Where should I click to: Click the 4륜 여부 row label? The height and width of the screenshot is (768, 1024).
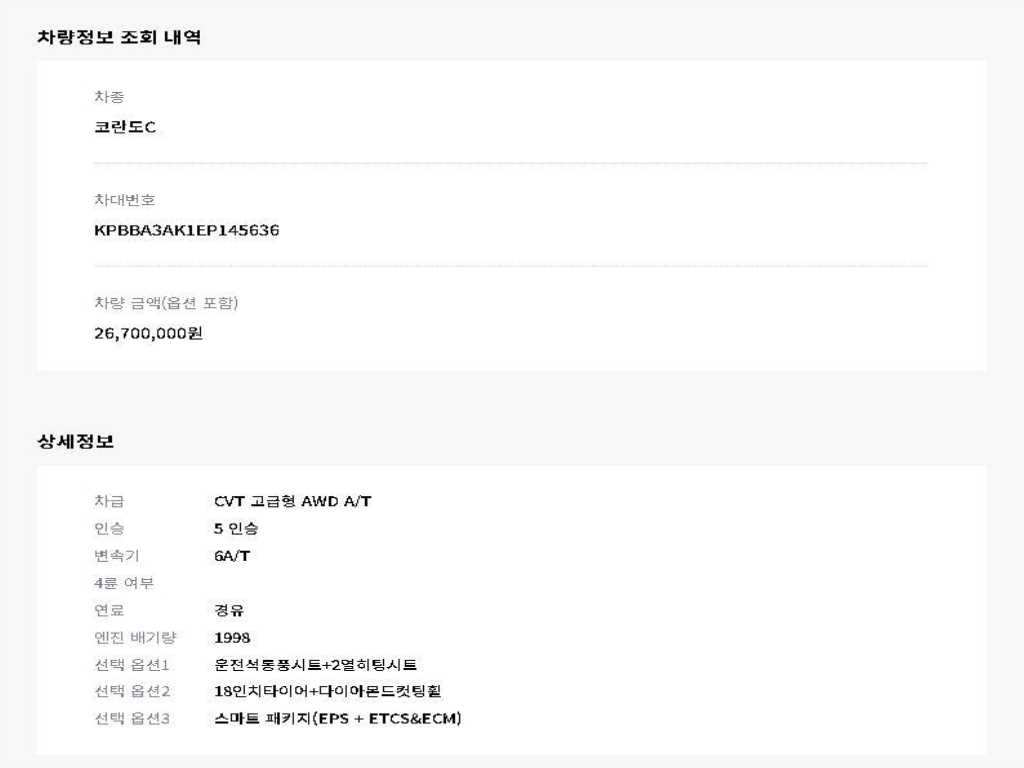[x=124, y=583]
